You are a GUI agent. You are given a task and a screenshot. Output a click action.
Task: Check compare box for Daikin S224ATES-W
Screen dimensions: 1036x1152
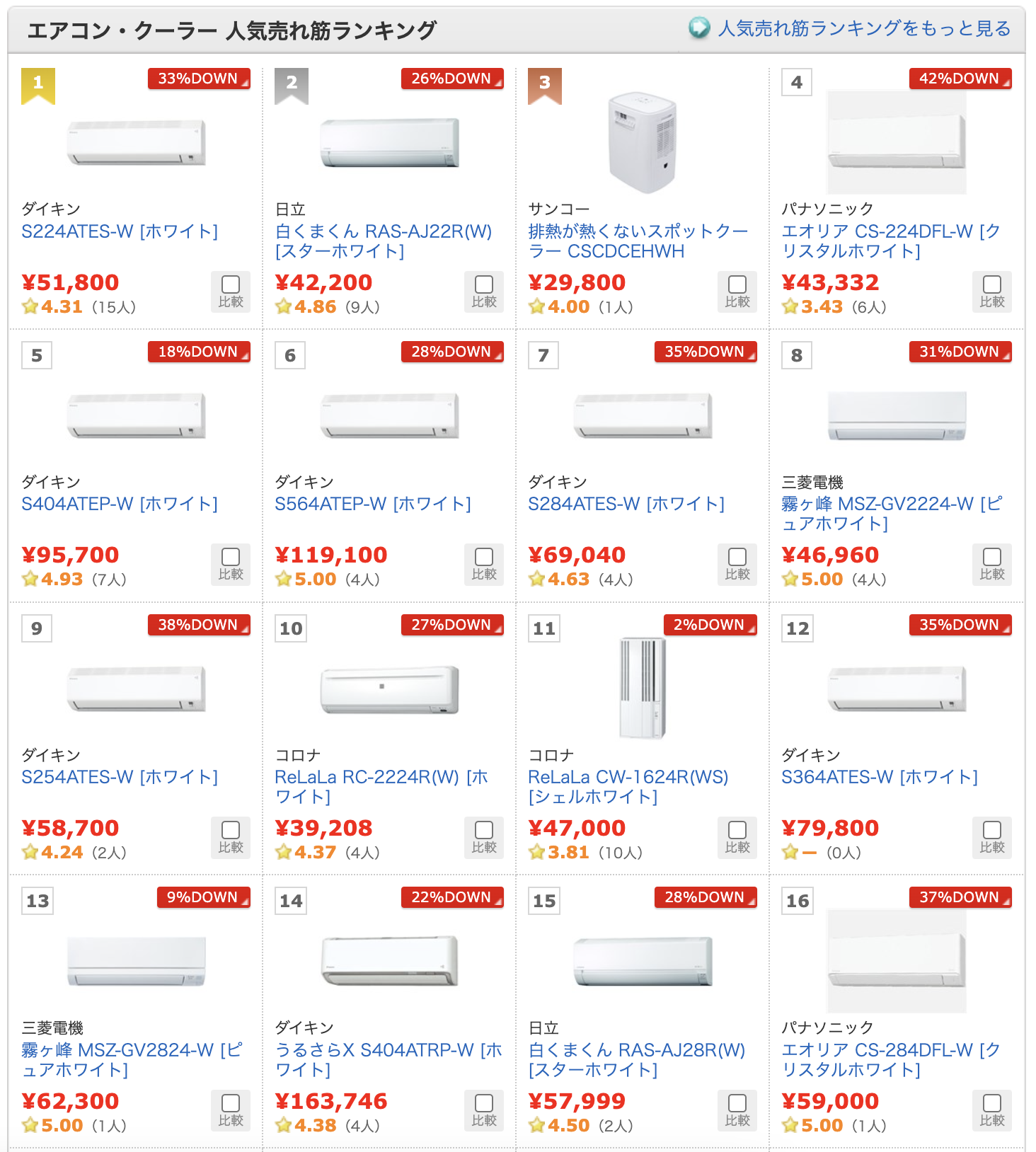pos(231,284)
